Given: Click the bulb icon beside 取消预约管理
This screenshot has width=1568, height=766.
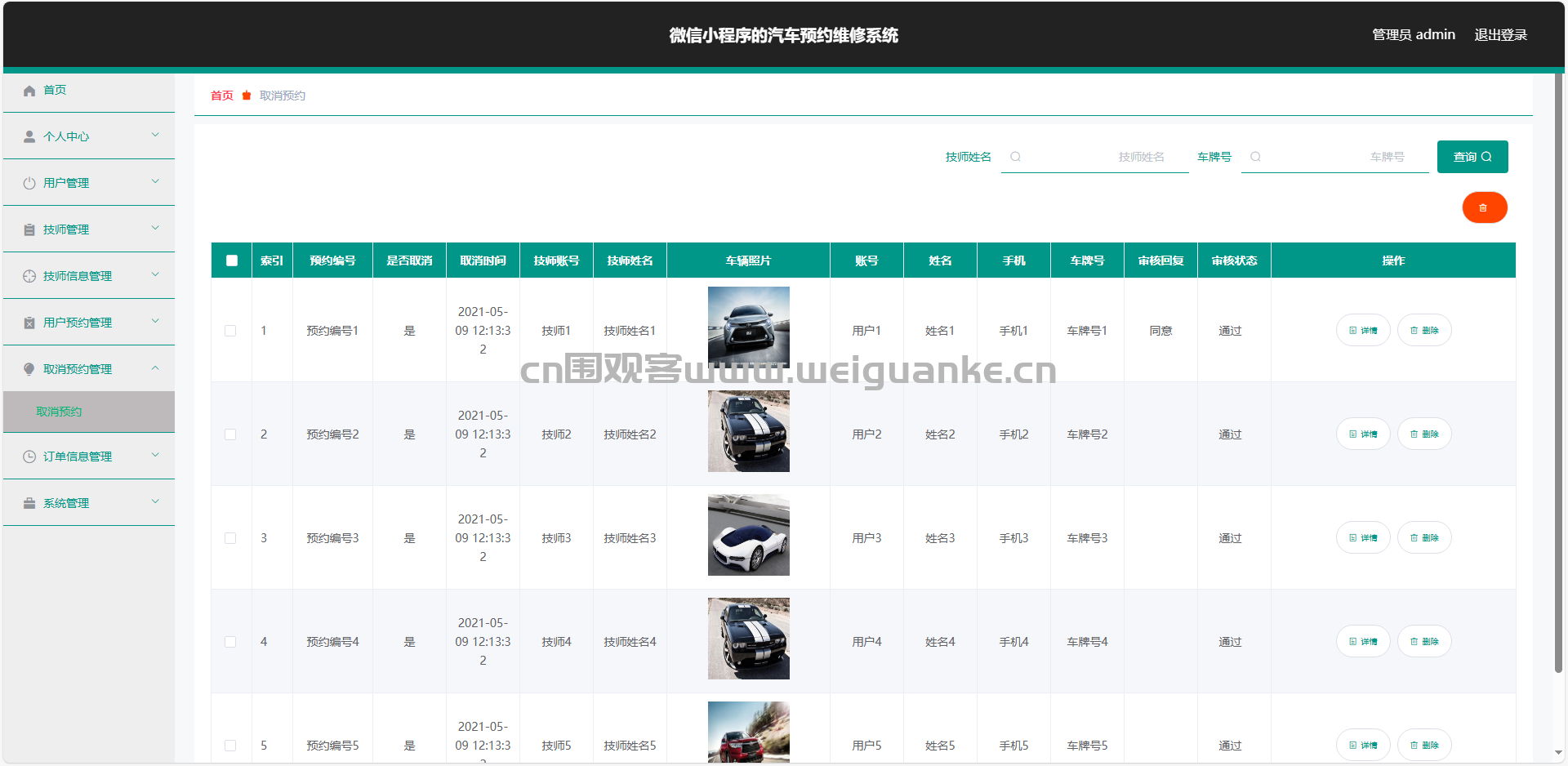Looking at the screenshot, I should point(29,369).
